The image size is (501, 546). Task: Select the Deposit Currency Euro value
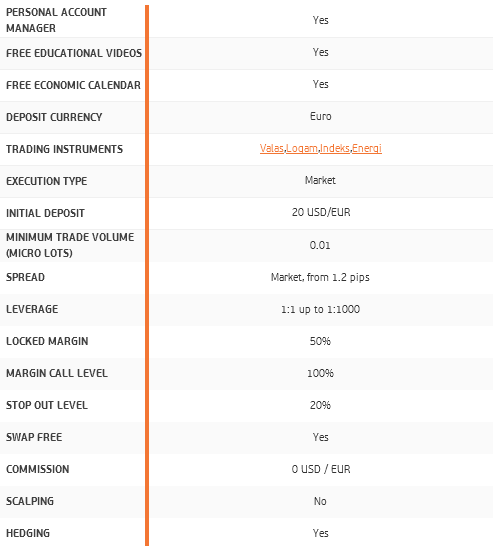point(321,116)
